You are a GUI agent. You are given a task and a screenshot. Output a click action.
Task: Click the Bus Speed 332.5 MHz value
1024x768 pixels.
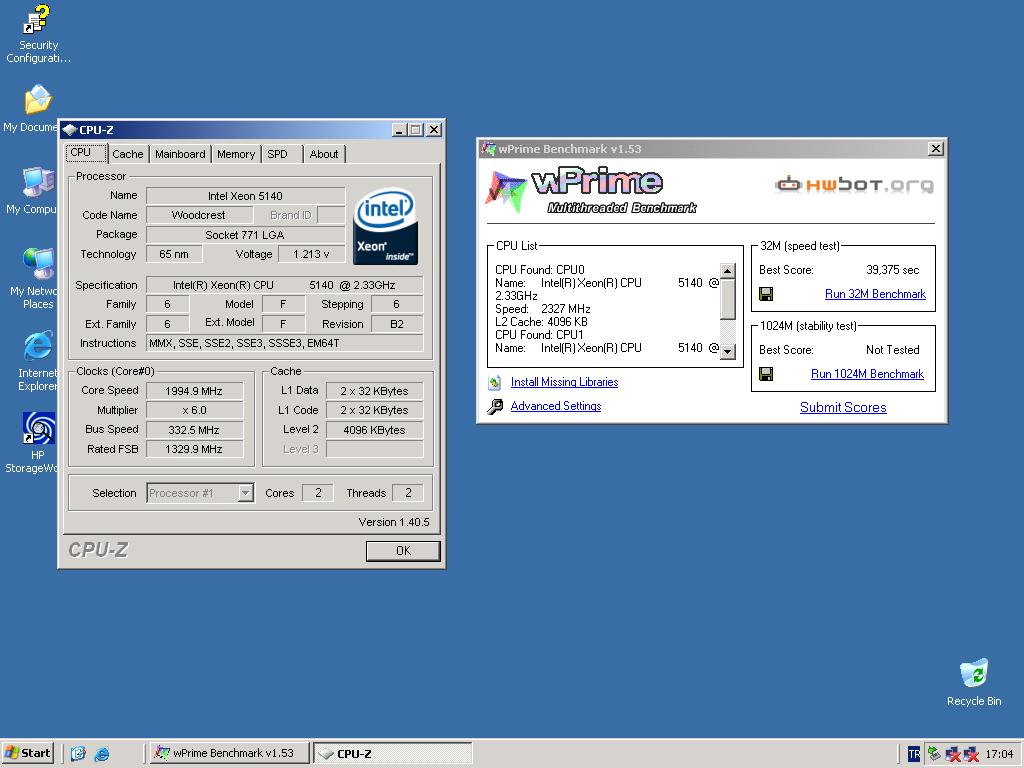click(195, 430)
